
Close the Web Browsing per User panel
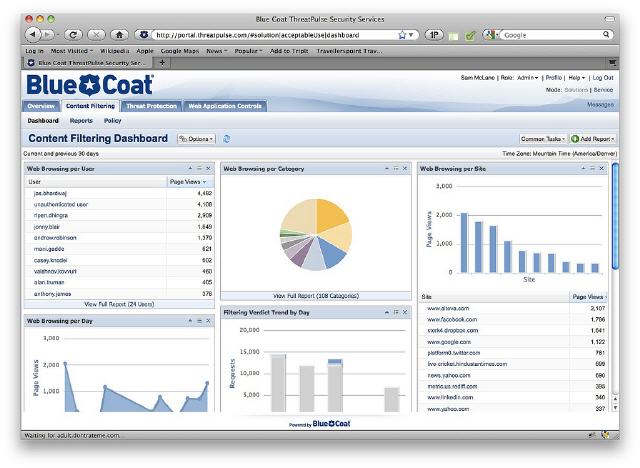(208, 169)
